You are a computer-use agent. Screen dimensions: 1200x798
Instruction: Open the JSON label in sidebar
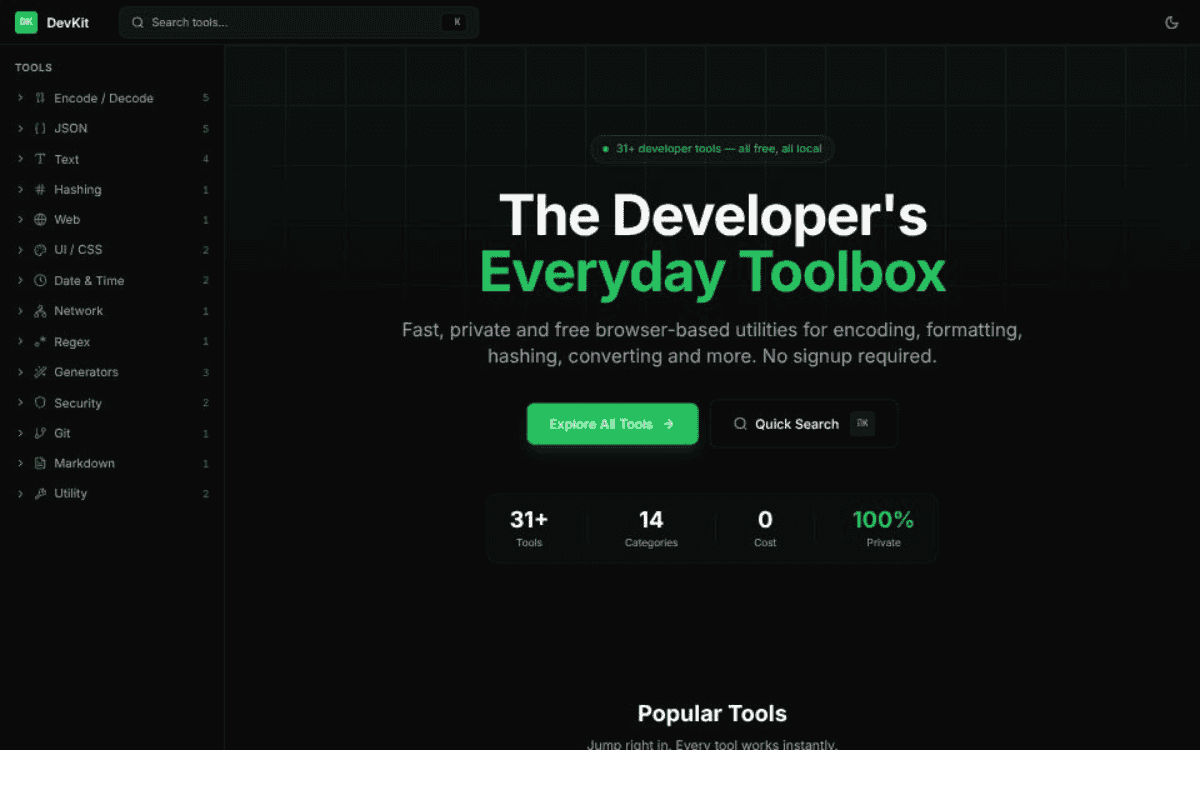pyautogui.click(x=71, y=128)
